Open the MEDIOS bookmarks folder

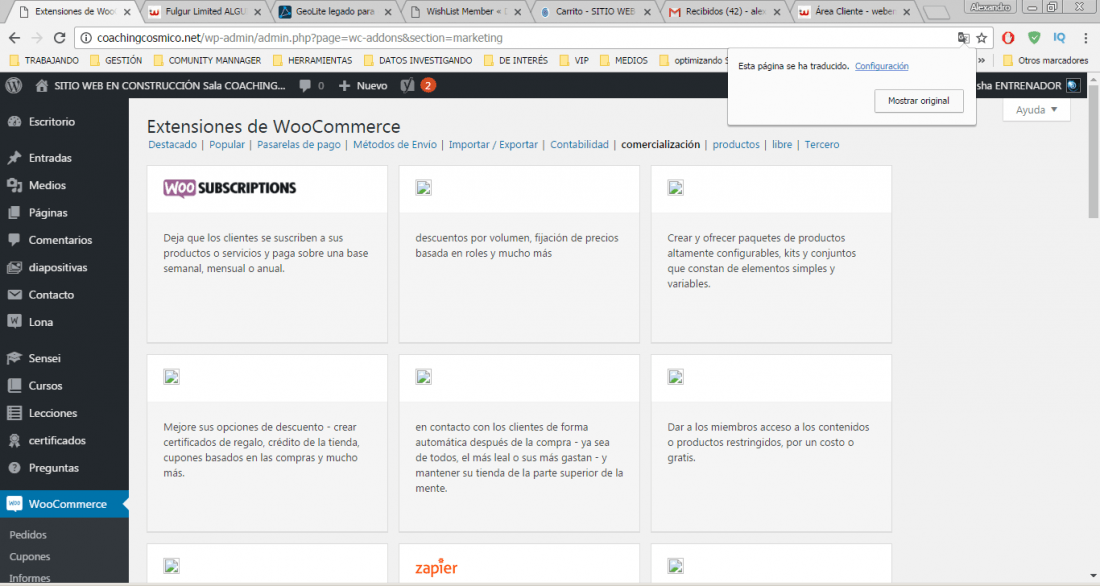tap(624, 60)
